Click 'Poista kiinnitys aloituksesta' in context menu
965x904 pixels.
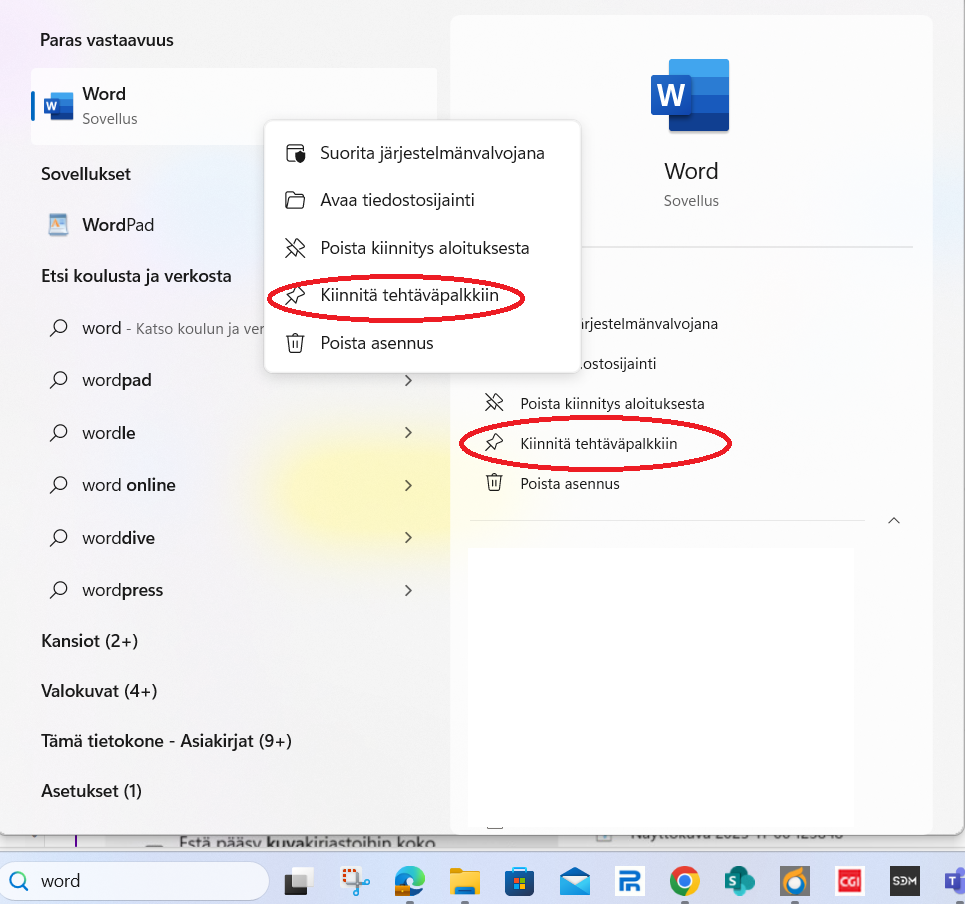[x=424, y=248]
